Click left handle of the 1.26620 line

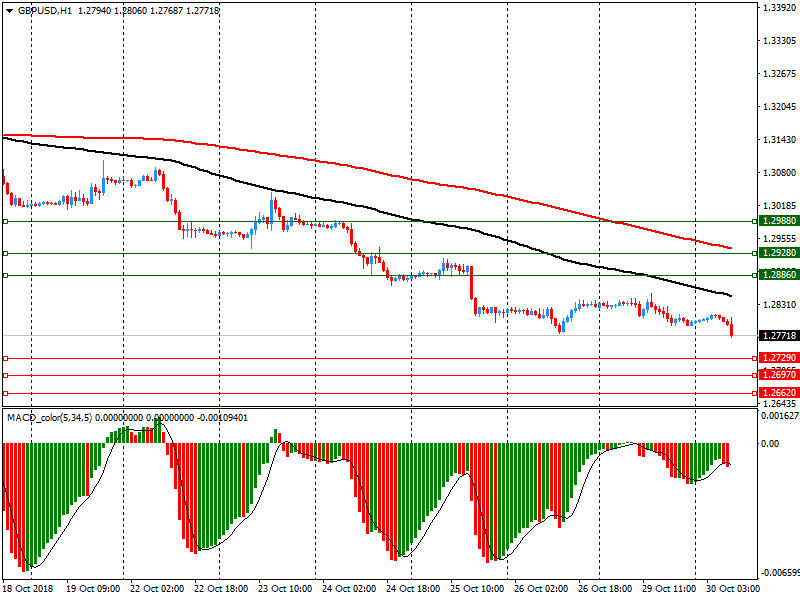click(5, 393)
